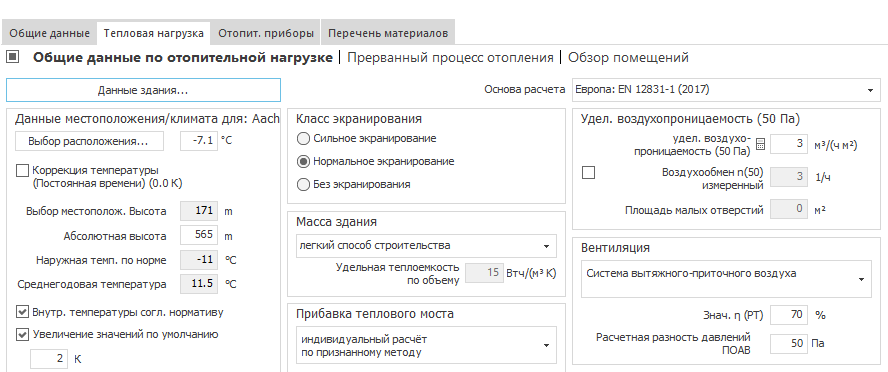
Task: Enable Коррекция температуры checkbox
Action: point(22,170)
